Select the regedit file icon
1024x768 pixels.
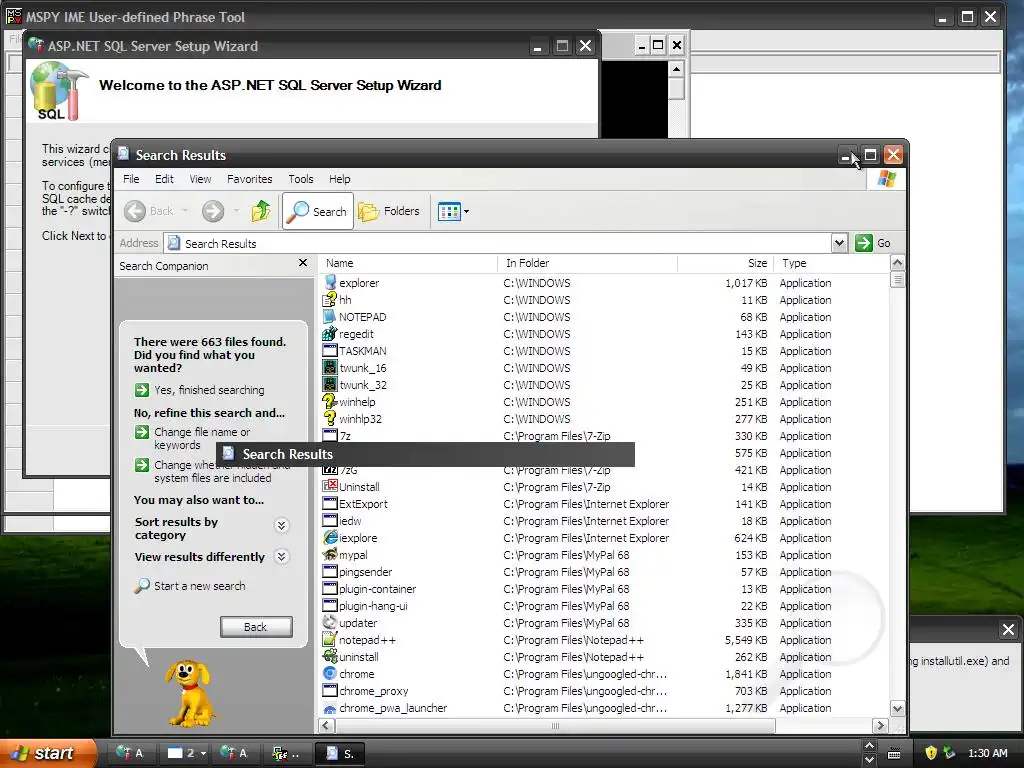(330, 334)
